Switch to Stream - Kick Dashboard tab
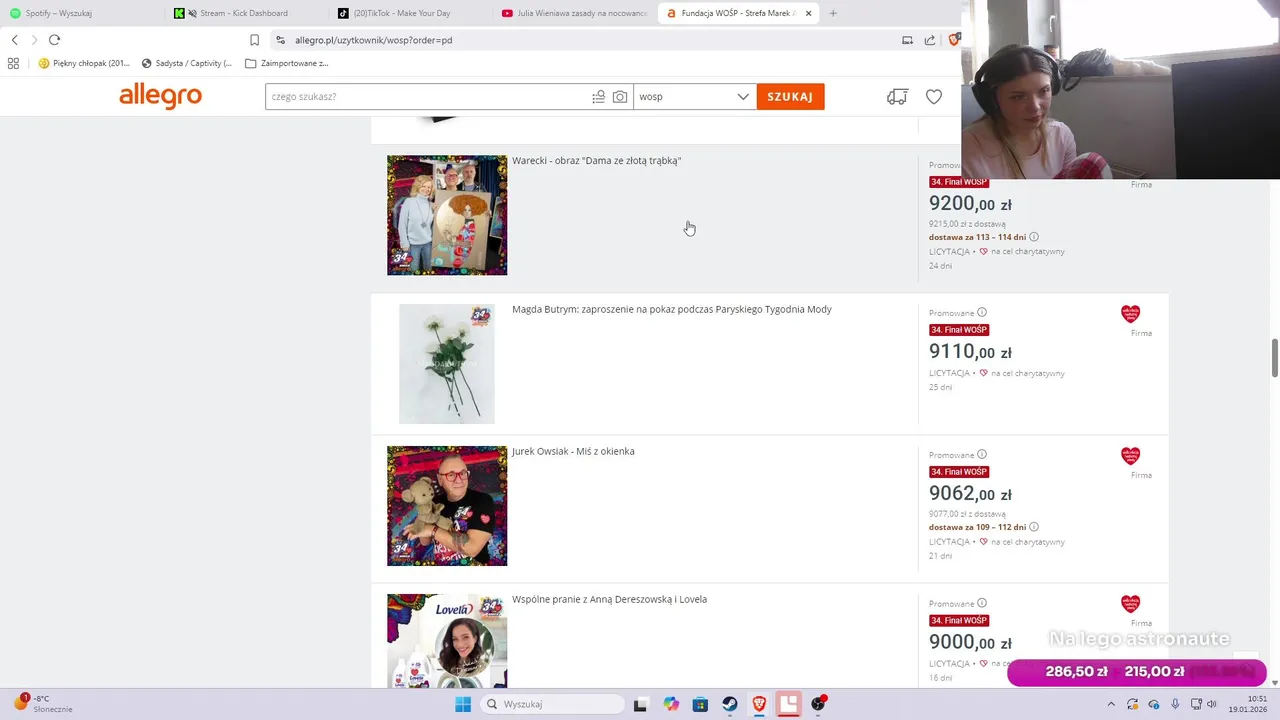1280x720 pixels. (247, 13)
